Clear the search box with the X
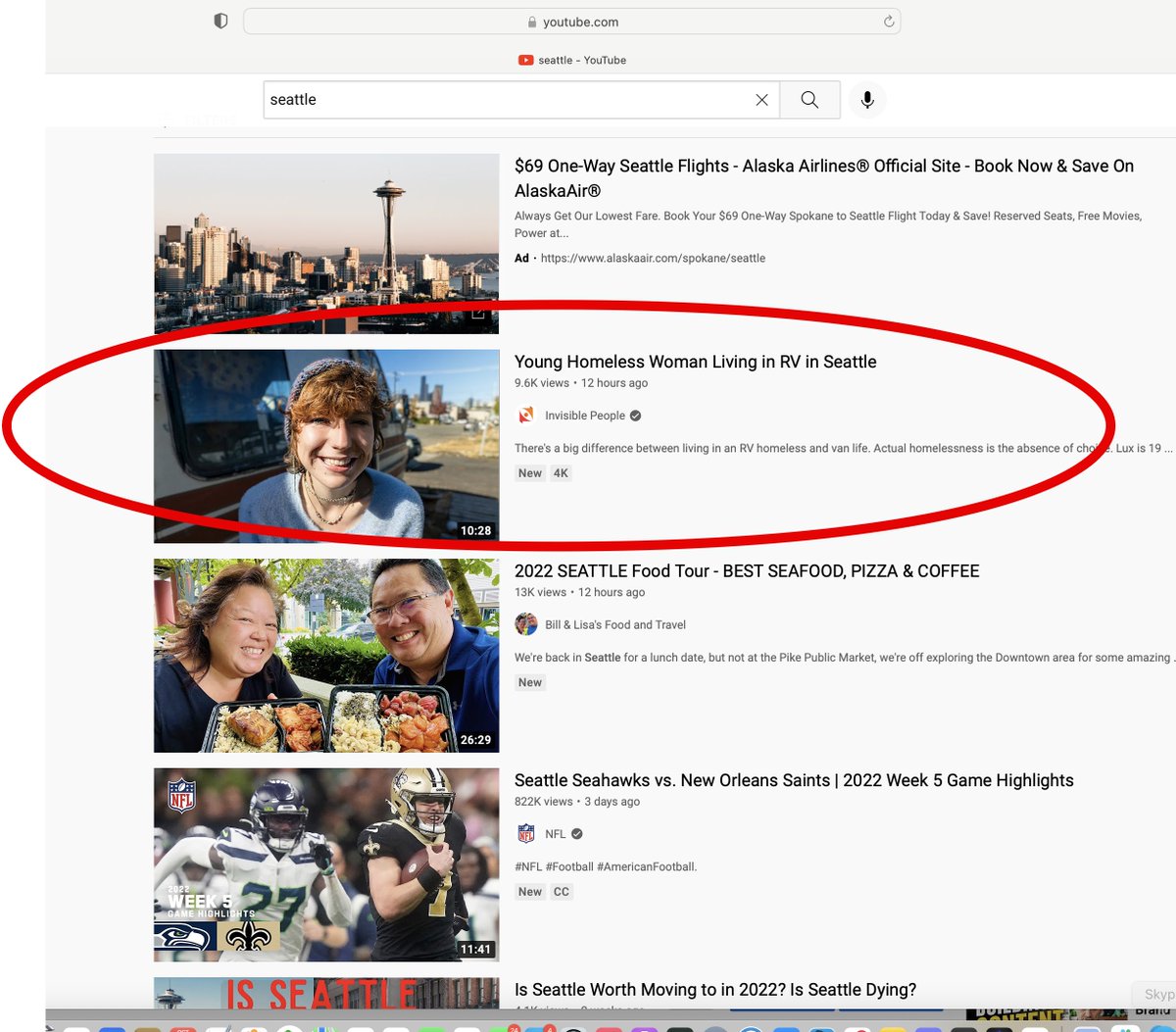 761,100
